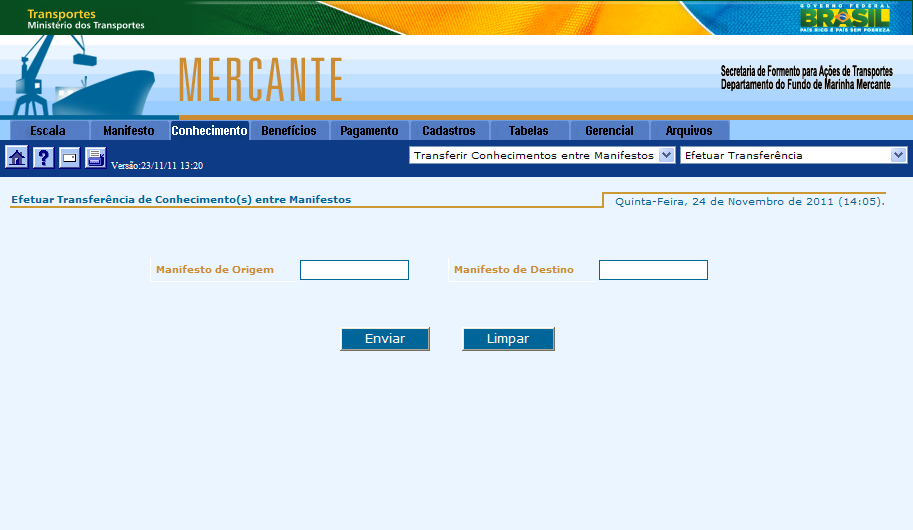Switch to the Gerencial tab
This screenshot has width=913, height=530.
[x=609, y=130]
